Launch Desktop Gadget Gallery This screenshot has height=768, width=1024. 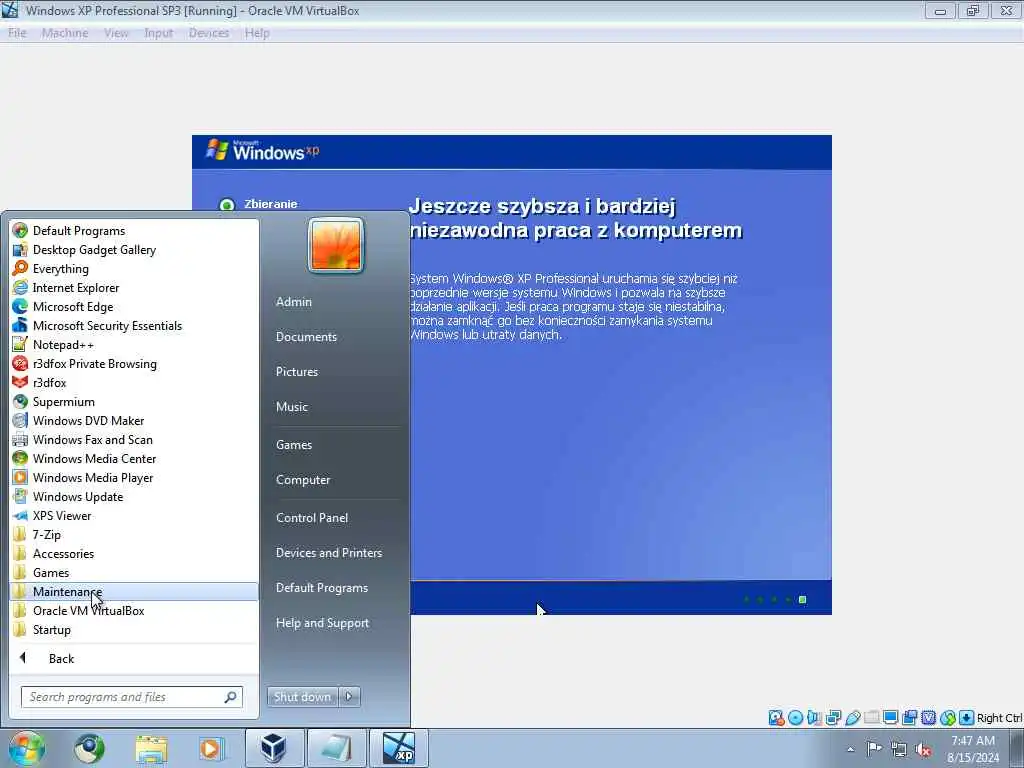[134, 249]
